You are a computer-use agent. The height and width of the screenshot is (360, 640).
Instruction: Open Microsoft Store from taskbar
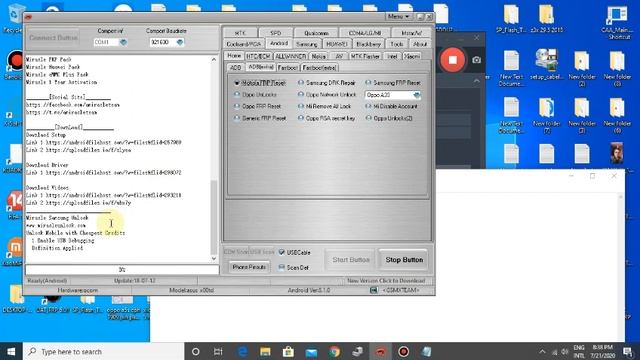pyautogui.click(x=288, y=351)
